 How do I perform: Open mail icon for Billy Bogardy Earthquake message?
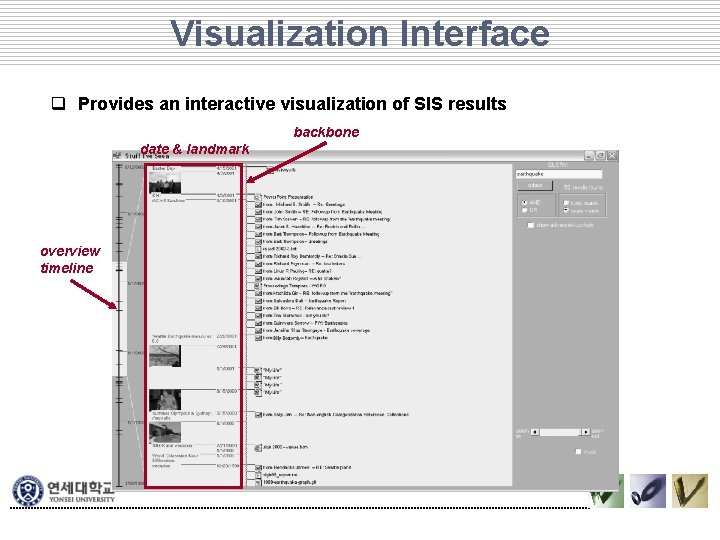coord(259,338)
